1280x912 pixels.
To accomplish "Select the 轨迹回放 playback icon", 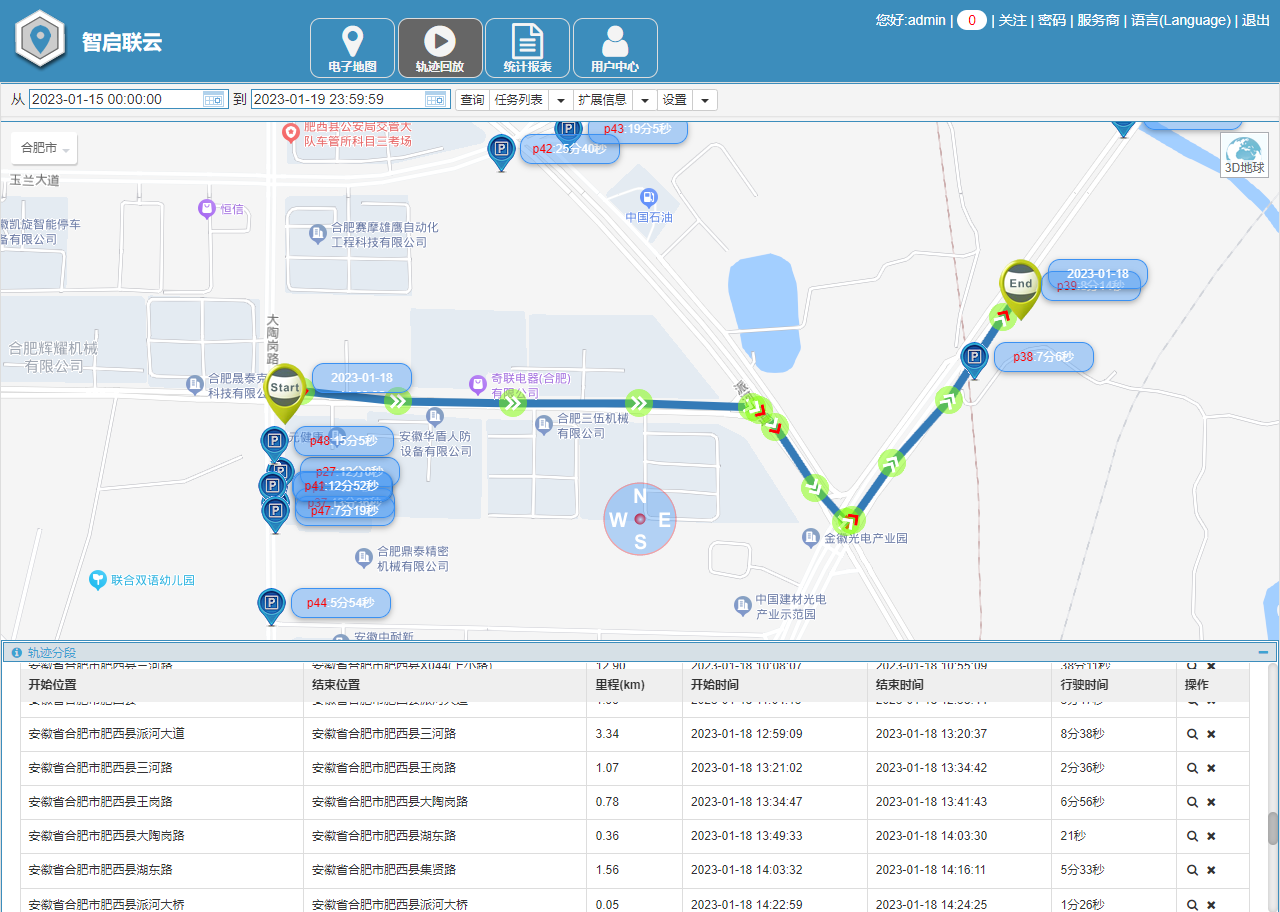I will tap(440, 46).
